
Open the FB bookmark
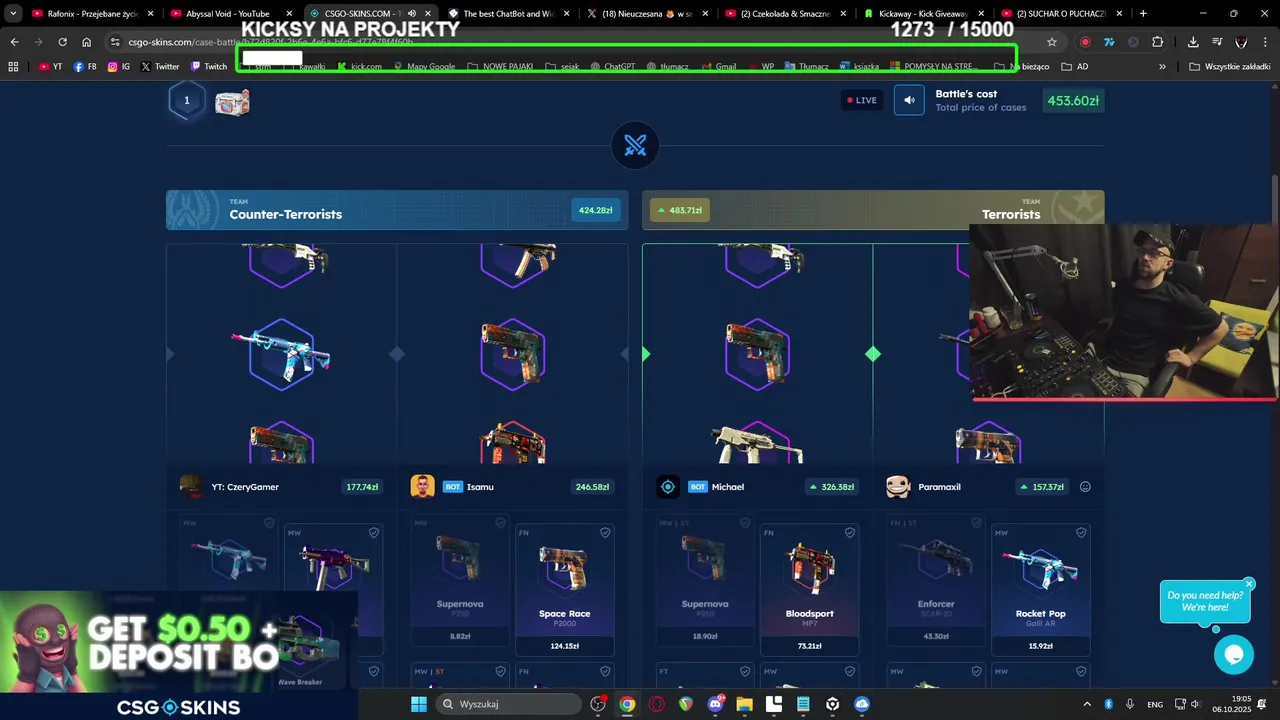[85, 67]
